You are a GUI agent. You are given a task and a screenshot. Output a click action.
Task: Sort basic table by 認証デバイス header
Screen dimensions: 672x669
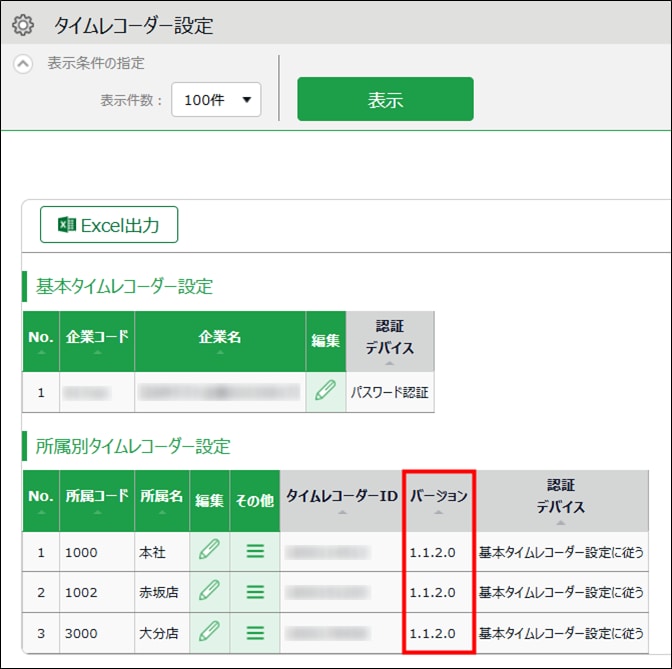390,341
